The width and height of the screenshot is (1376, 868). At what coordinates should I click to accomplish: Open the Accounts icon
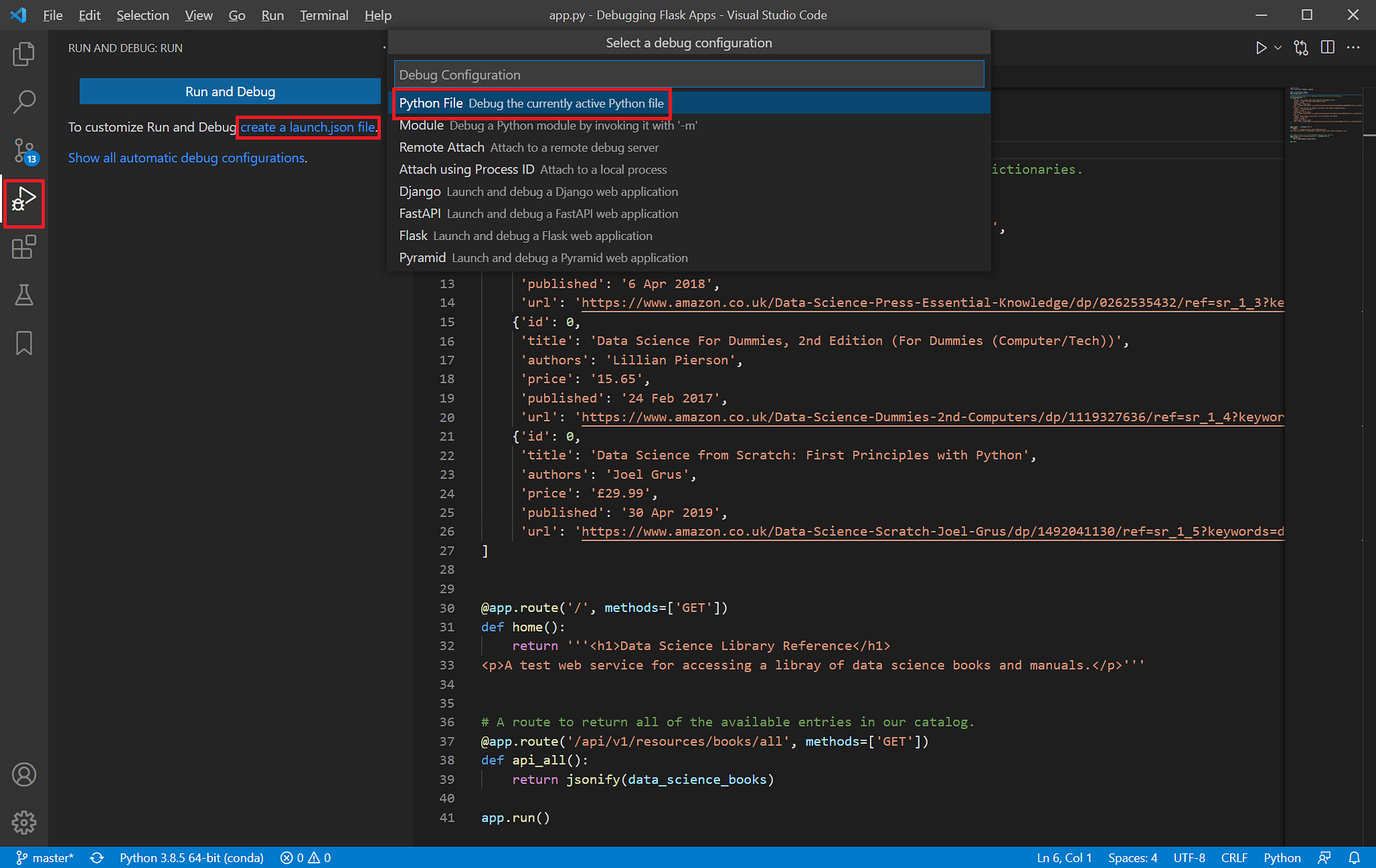(24, 774)
